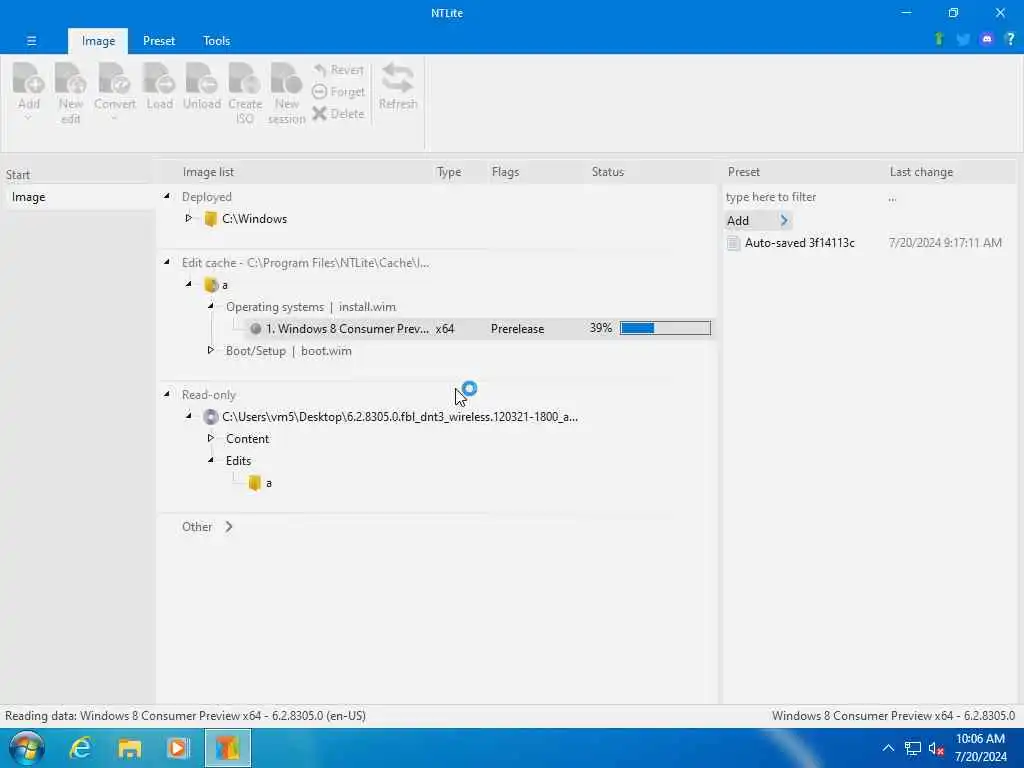Click the 7/20/2024 9:17:11 AM timestamp
Viewport: 1024px width, 768px height.
[945, 243]
